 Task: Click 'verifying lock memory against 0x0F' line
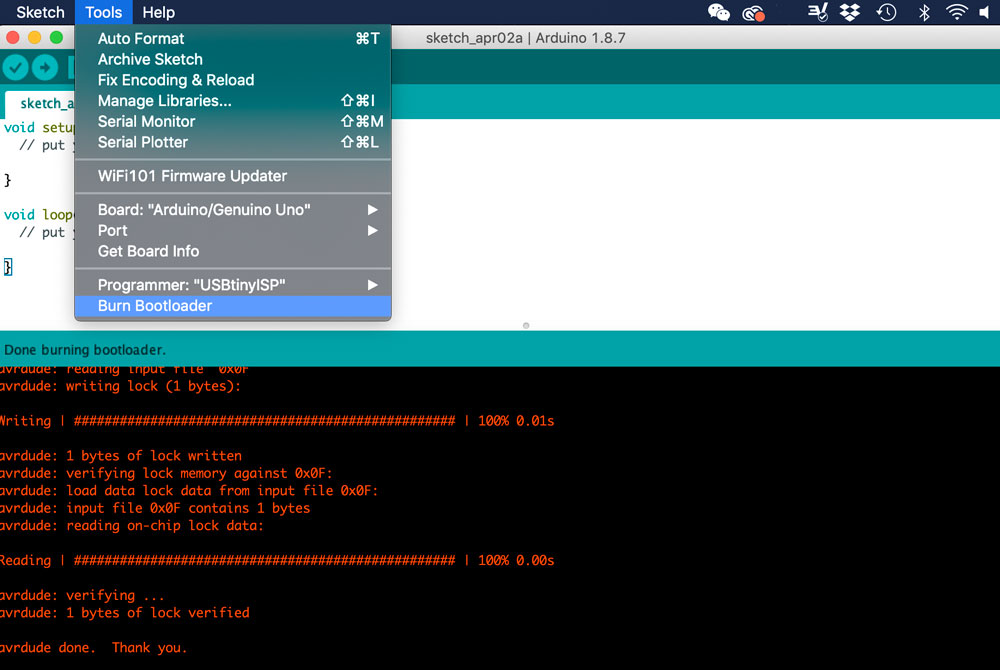click(x=166, y=473)
